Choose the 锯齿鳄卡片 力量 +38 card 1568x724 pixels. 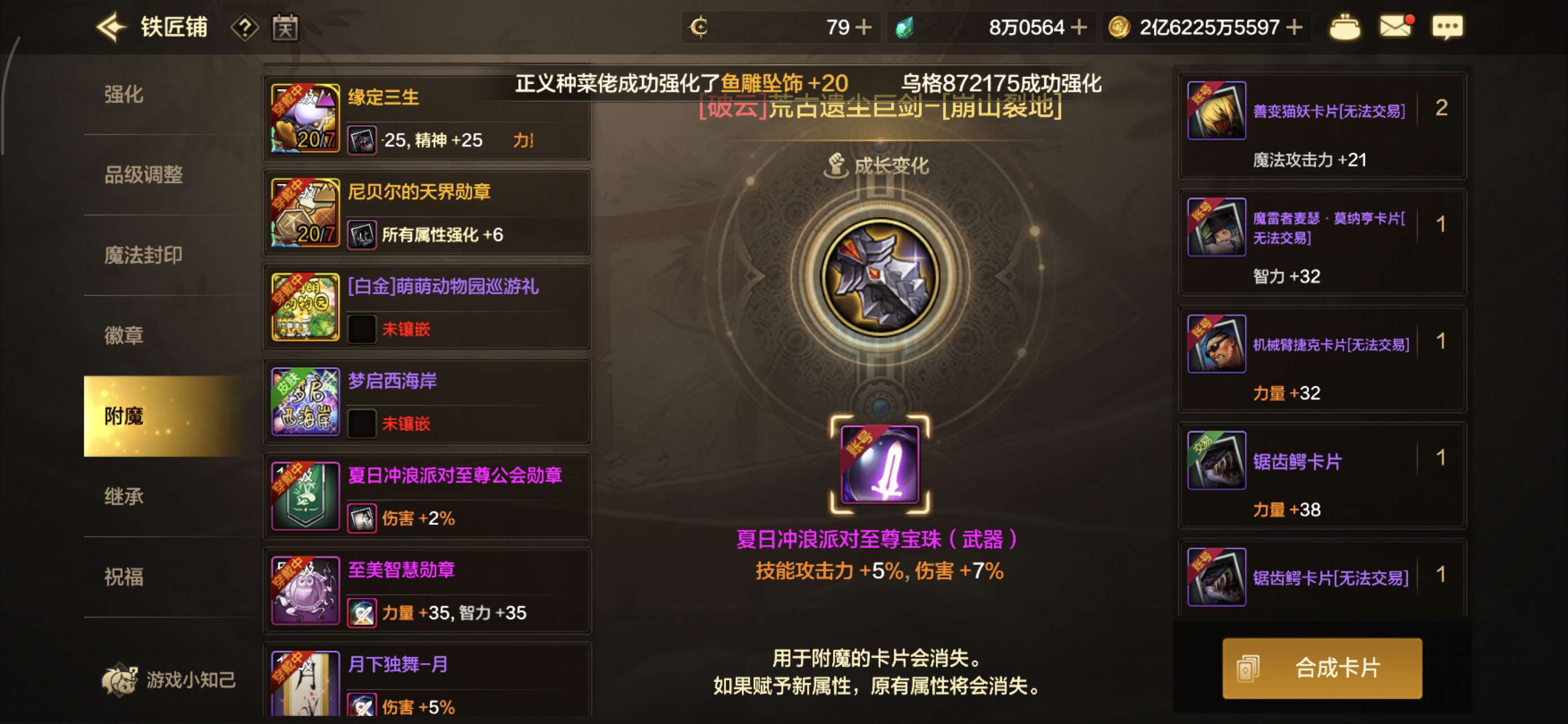point(1322,476)
